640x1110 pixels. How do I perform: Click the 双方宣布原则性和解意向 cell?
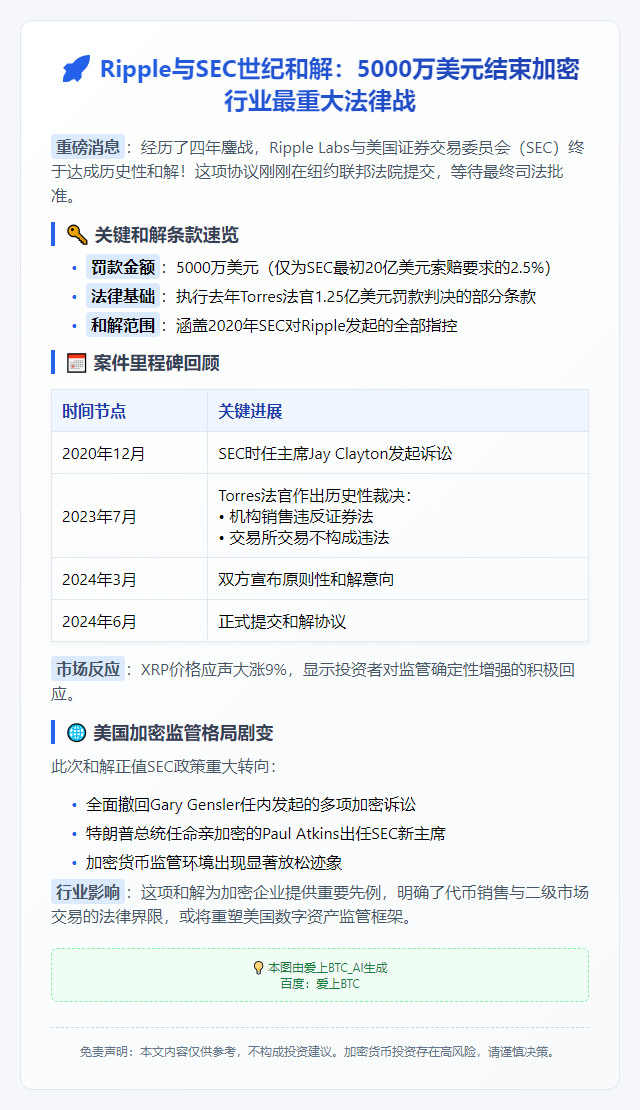[398, 579]
